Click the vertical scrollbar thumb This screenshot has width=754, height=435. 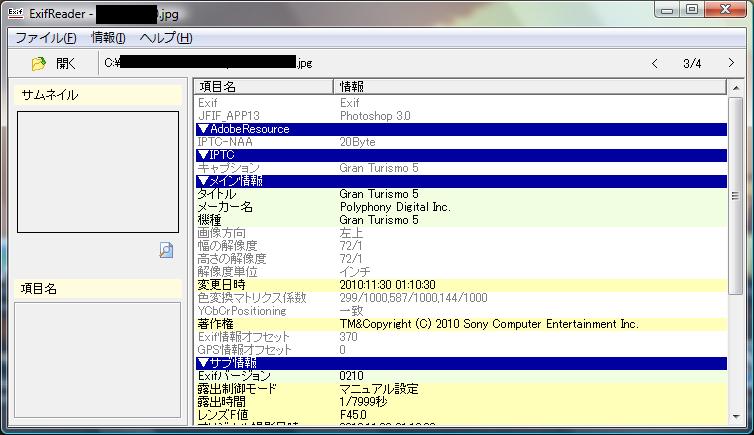coord(736,196)
